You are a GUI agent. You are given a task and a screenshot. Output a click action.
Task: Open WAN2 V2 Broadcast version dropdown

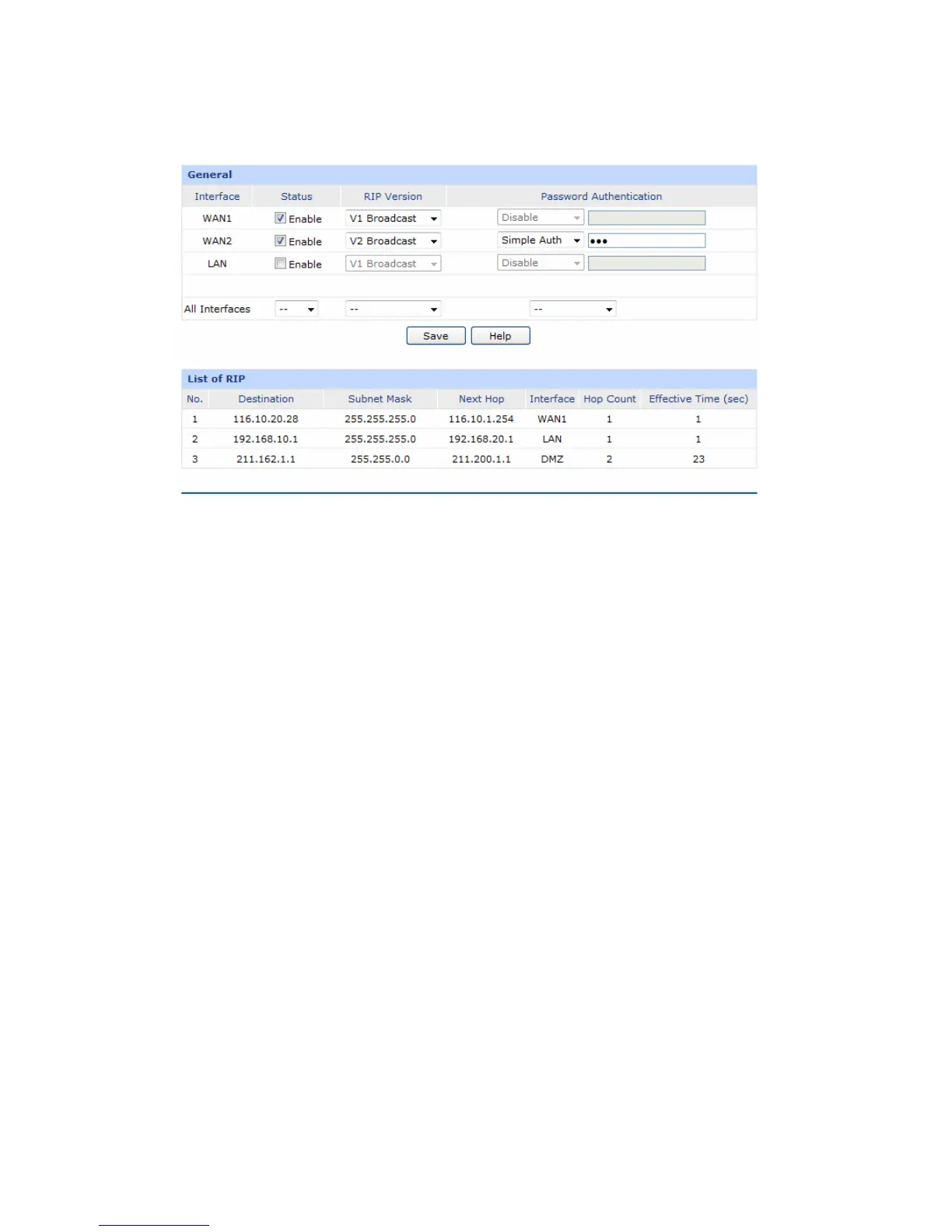click(x=393, y=241)
